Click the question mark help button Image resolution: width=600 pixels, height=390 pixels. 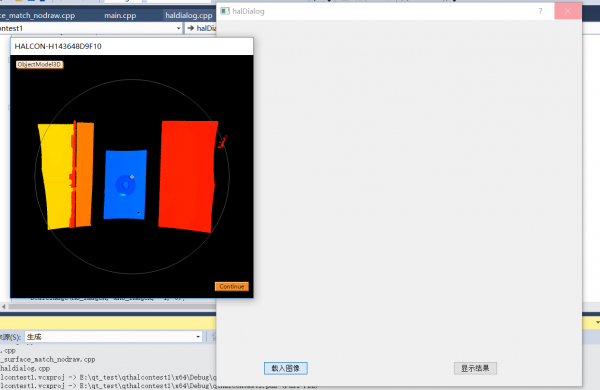coord(540,11)
